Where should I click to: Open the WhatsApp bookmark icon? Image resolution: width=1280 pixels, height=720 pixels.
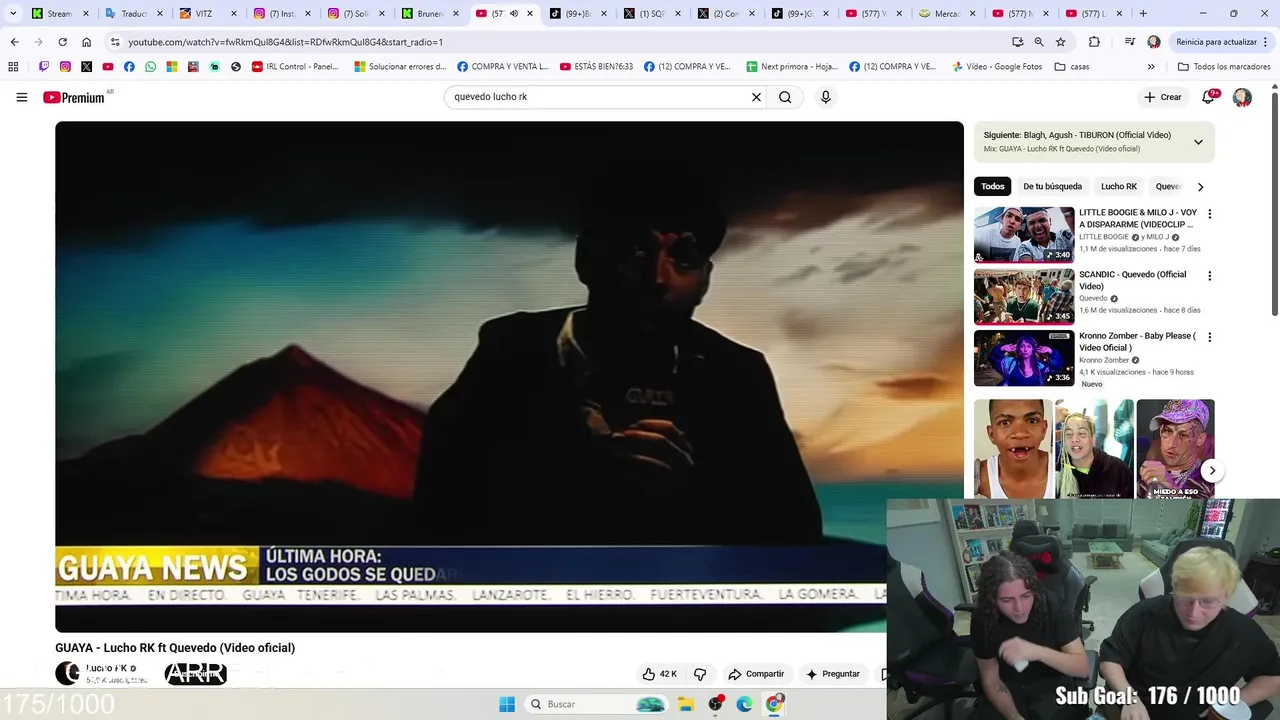(x=150, y=67)
